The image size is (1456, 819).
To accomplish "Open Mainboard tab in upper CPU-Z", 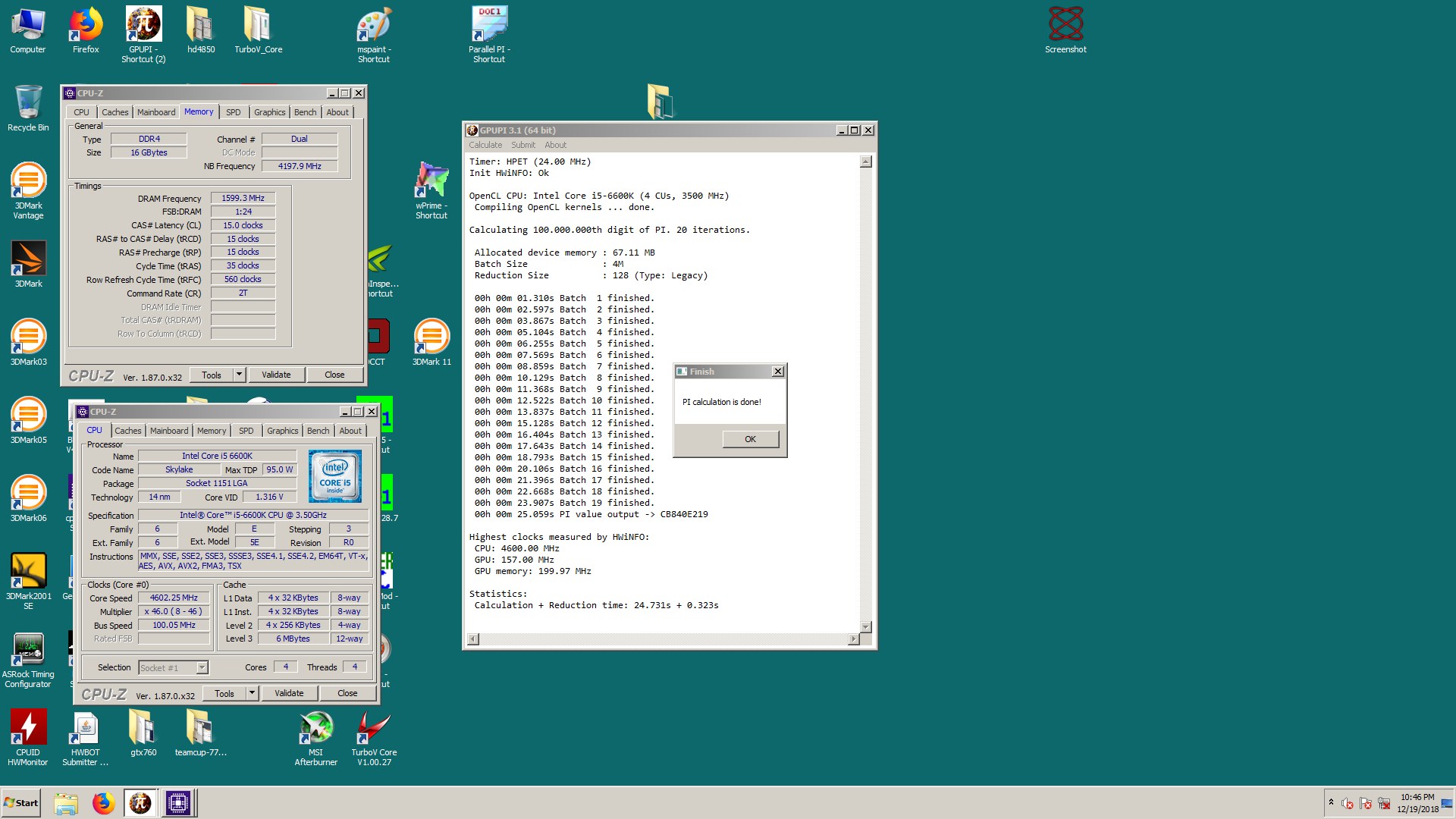I will coord(156,112).
